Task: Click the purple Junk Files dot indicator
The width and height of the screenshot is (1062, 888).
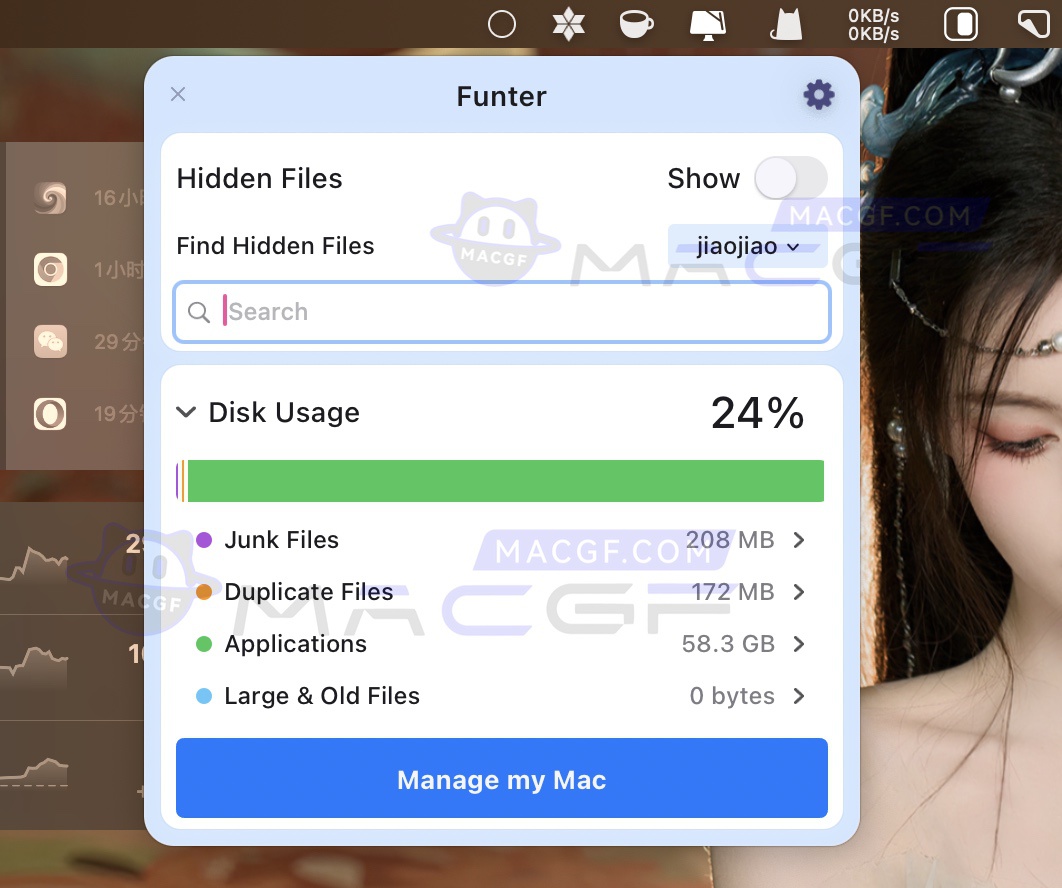Action: pos(203,540)
